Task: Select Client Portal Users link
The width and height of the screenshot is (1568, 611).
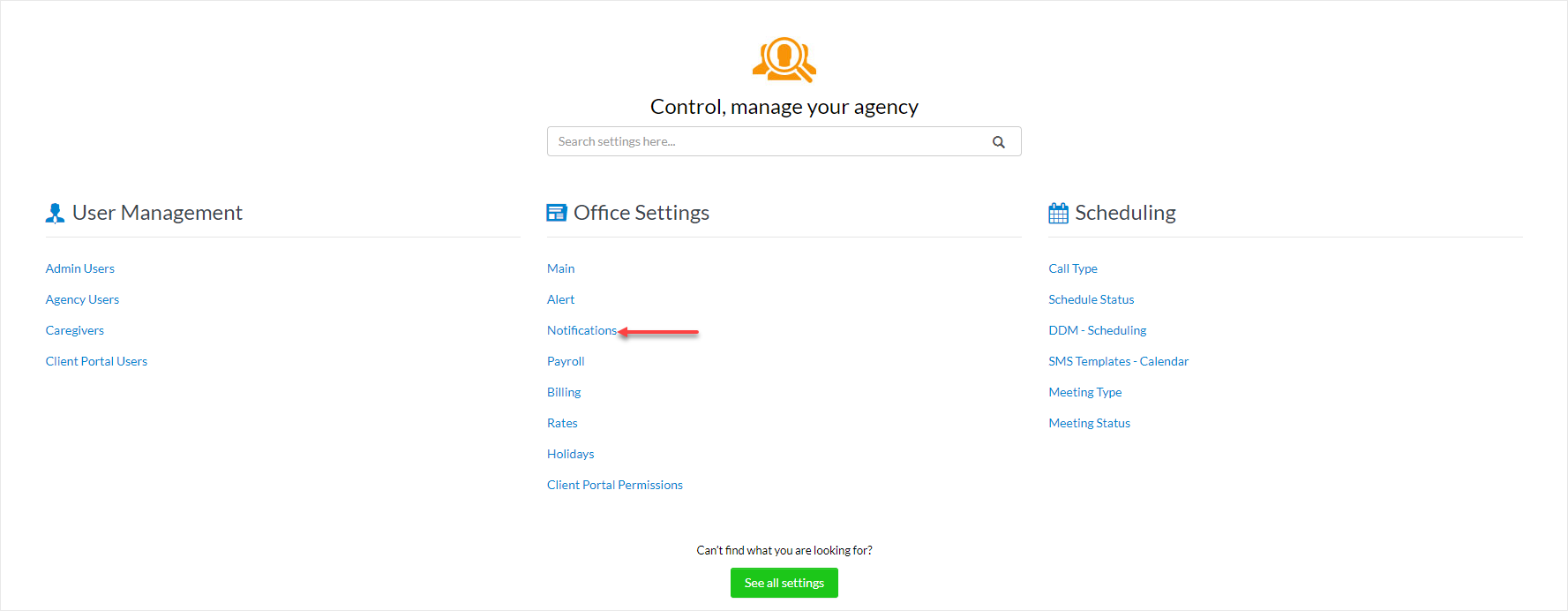Action: 96,361
